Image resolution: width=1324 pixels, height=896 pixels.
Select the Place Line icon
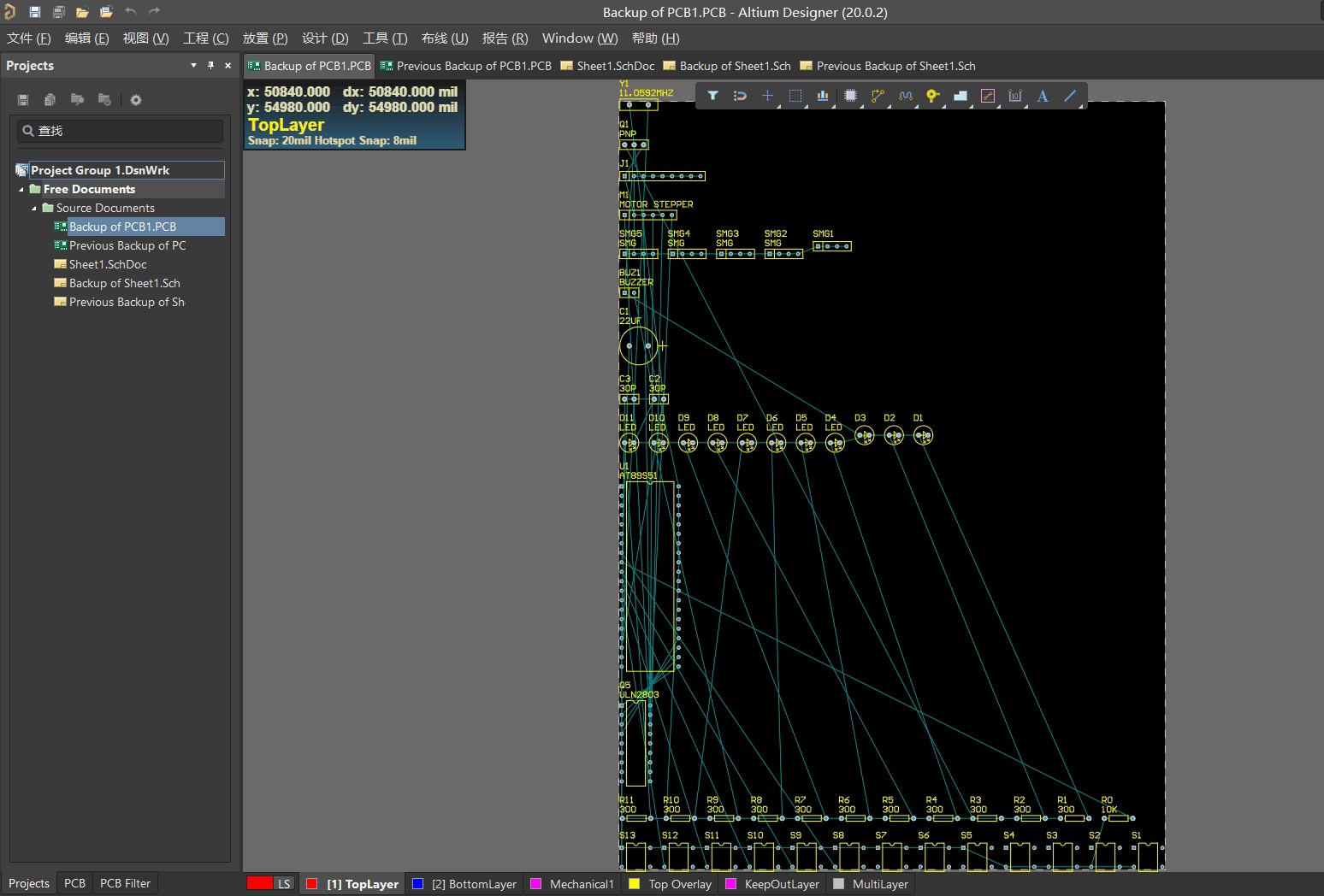(1070, 96)
